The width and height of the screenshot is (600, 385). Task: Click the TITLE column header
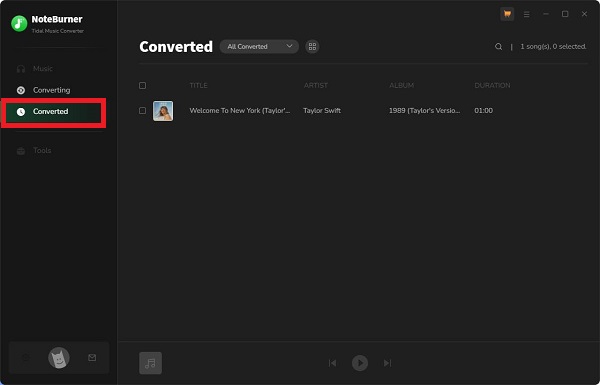point(198,85)
